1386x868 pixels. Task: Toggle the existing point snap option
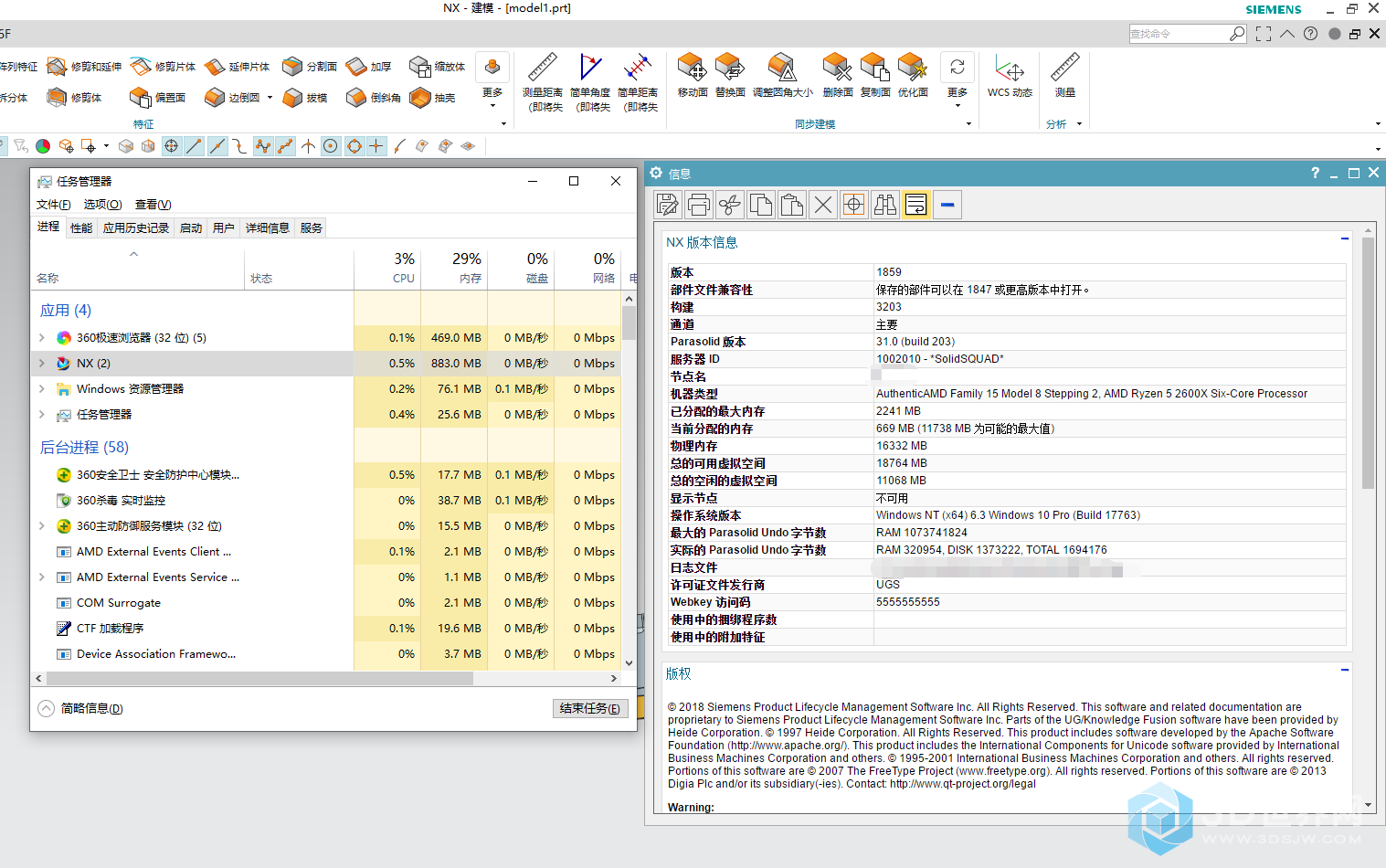pyautogui.click(x=376, y=146)
